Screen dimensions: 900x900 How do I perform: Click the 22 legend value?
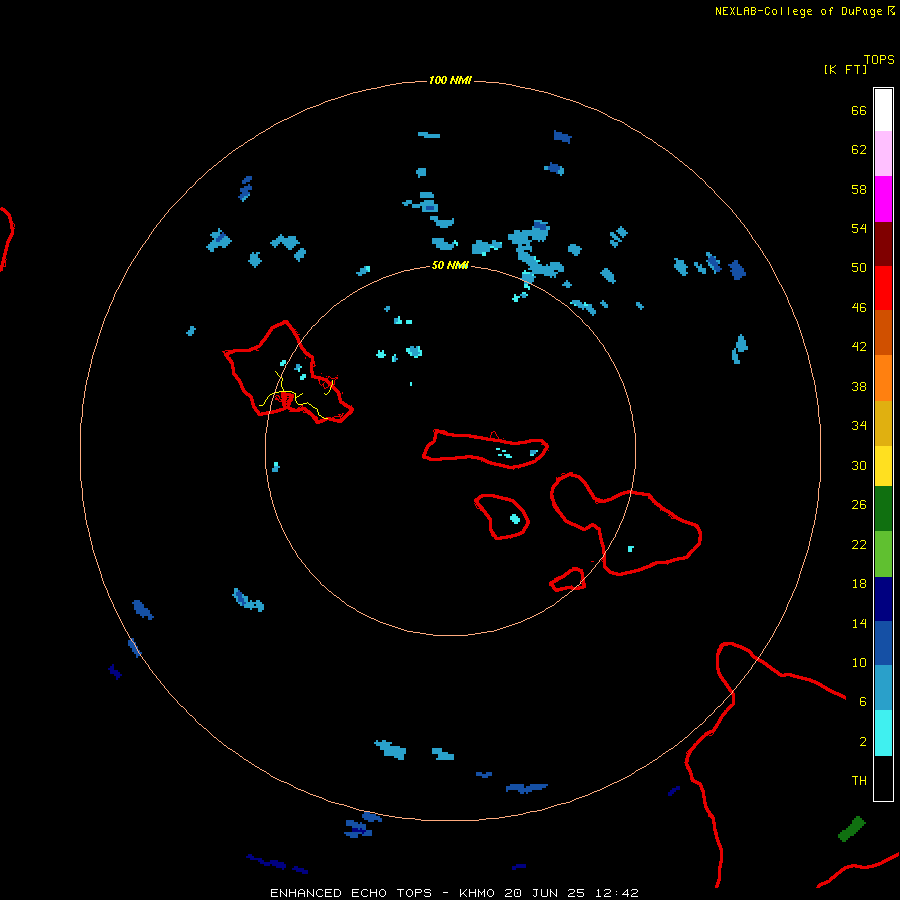pos(859,545)
